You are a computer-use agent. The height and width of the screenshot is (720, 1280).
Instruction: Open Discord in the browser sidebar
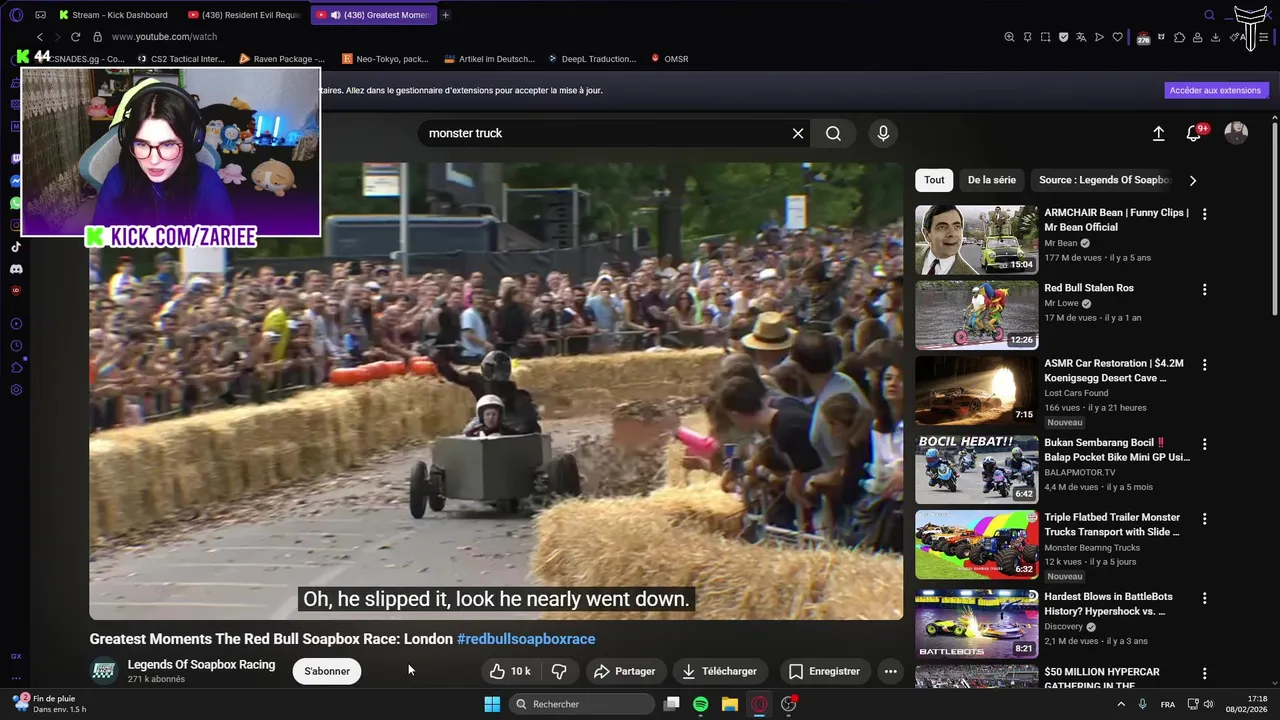(x=16, y=269)
